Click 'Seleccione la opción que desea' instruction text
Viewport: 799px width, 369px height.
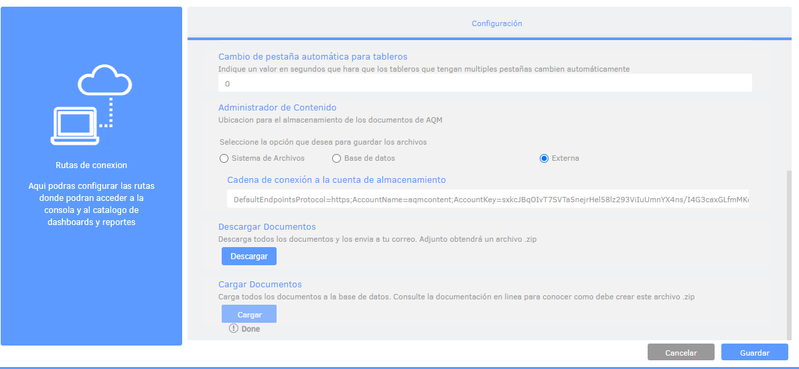(323, 142)
